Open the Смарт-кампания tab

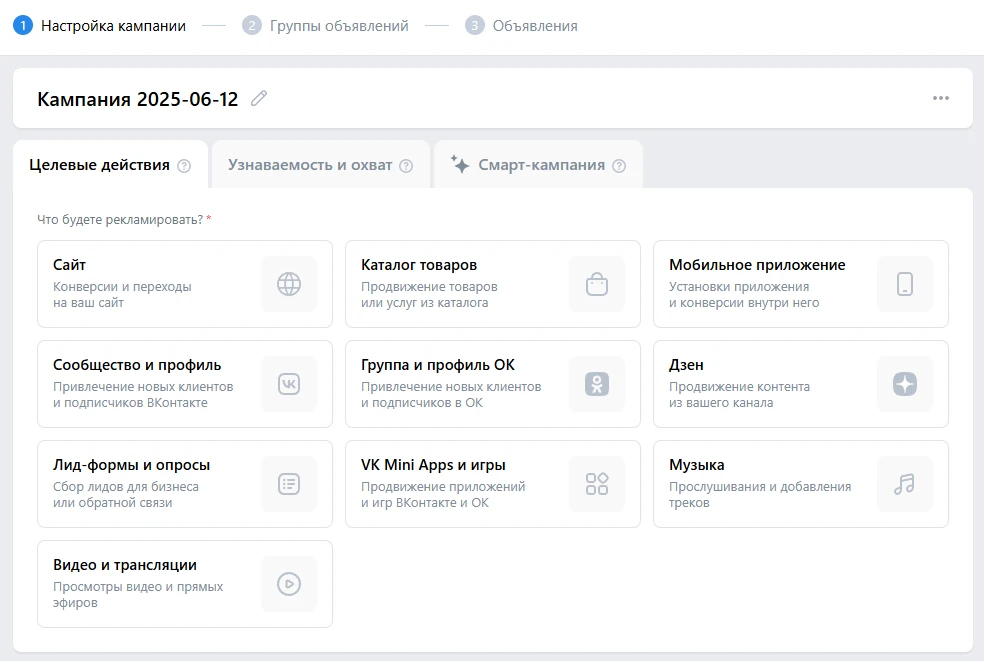[541, 165]
